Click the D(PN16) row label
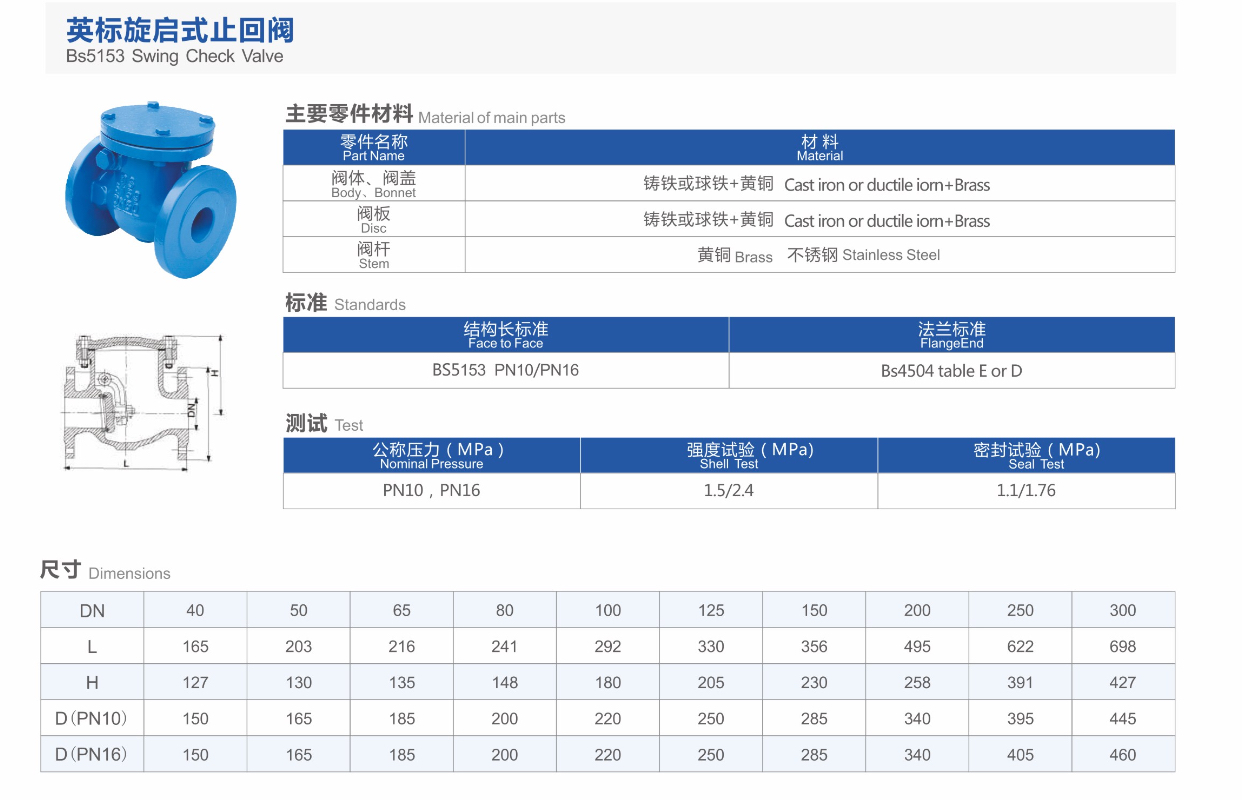The width and height of the screenshot is (1242, 800). click(92, 754)
